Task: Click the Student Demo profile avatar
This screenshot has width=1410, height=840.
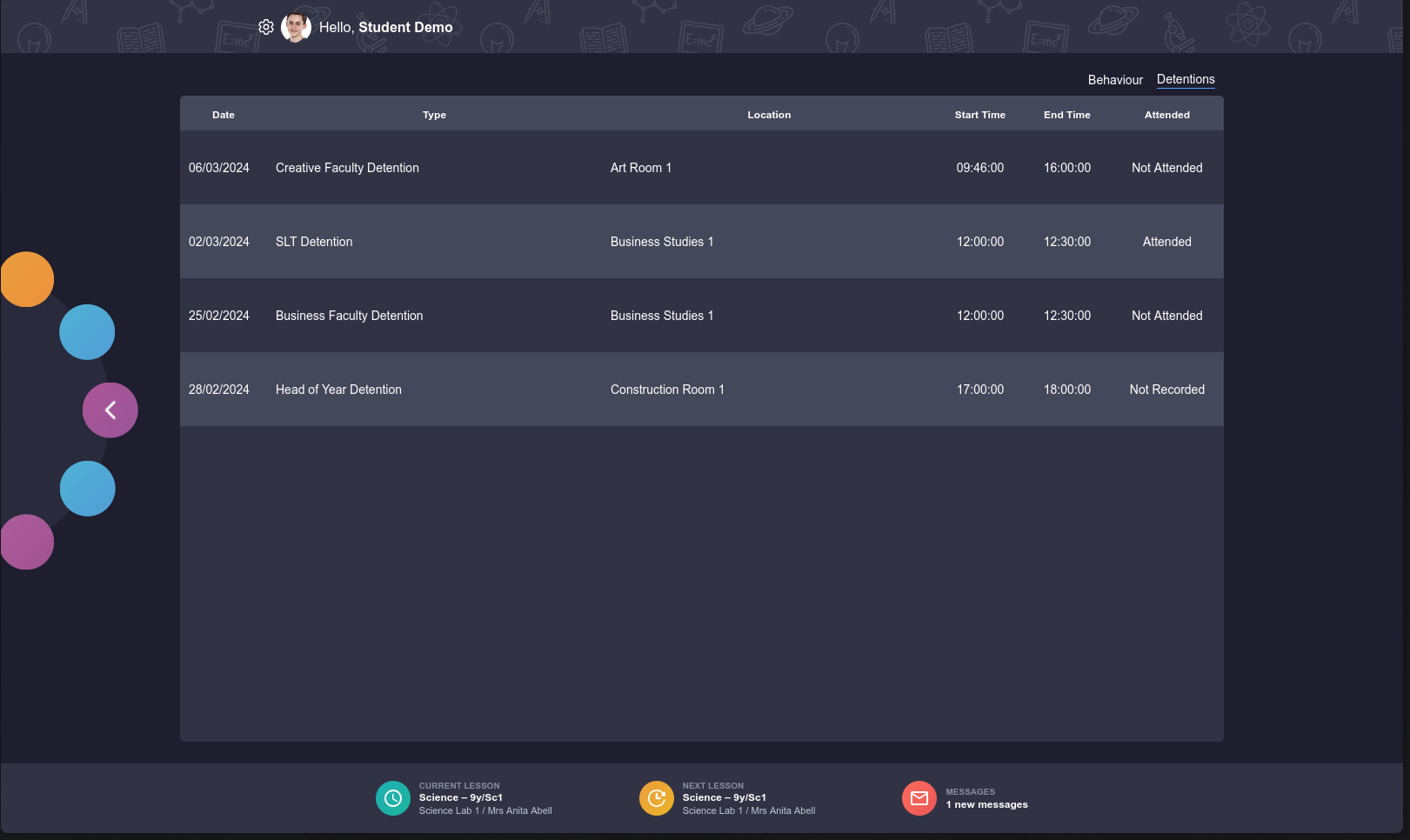Action: point(297,27)
